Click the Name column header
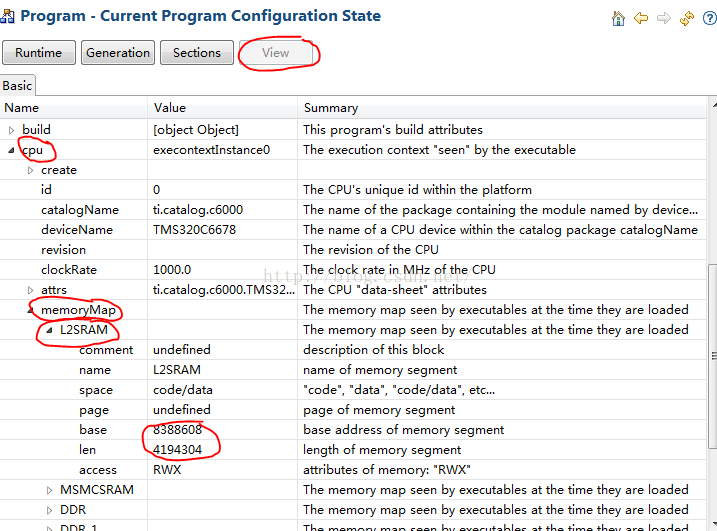 [x=74, y=108]
